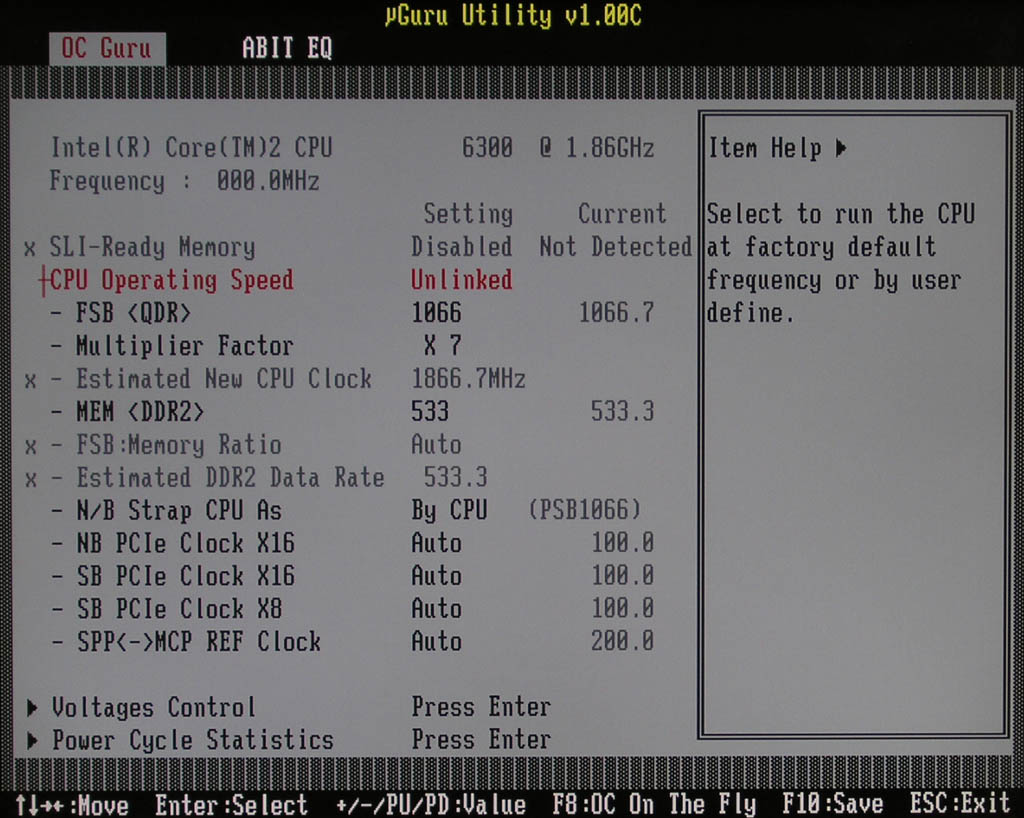Change SB PCIe Clock X8 Auto setting
This screenshot has width=1024, height=818.
(x=436, y=608)
